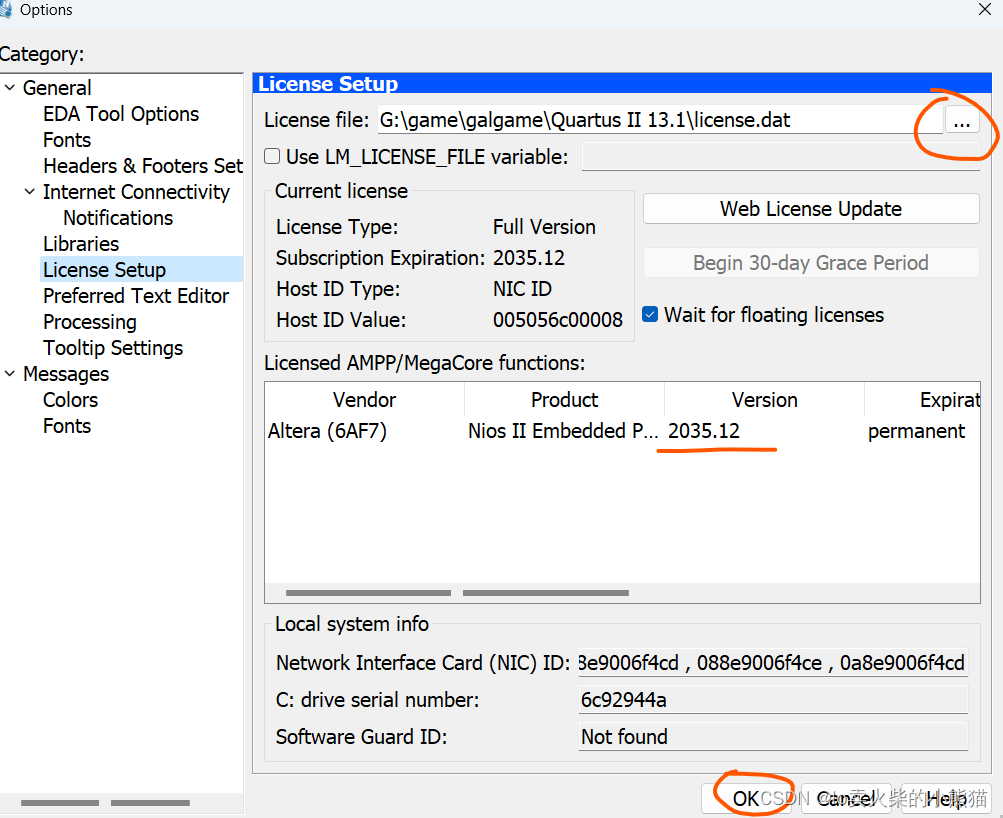Collapse the Messages category
1003x818 pixels.
(10, 374)
